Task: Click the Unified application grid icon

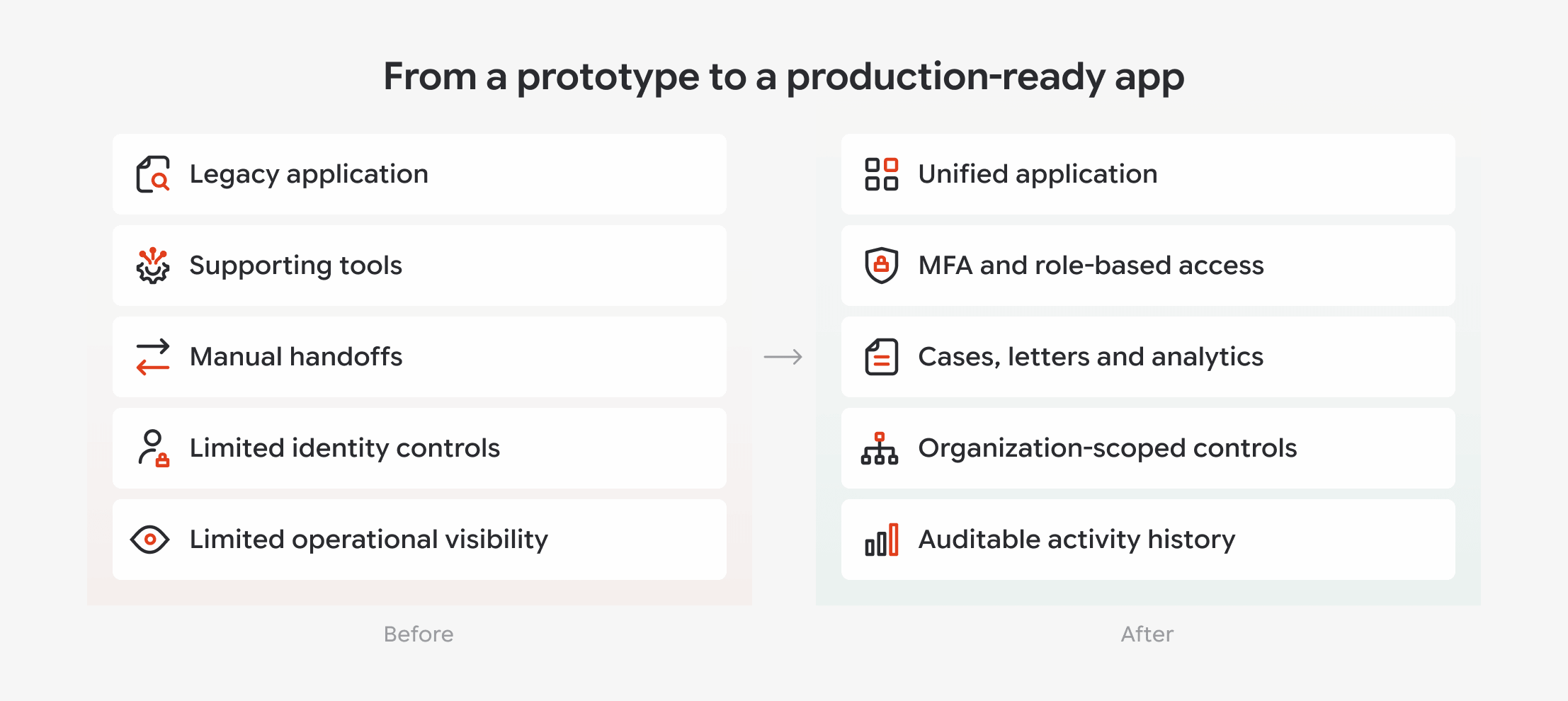Action: tap(882, 174)
